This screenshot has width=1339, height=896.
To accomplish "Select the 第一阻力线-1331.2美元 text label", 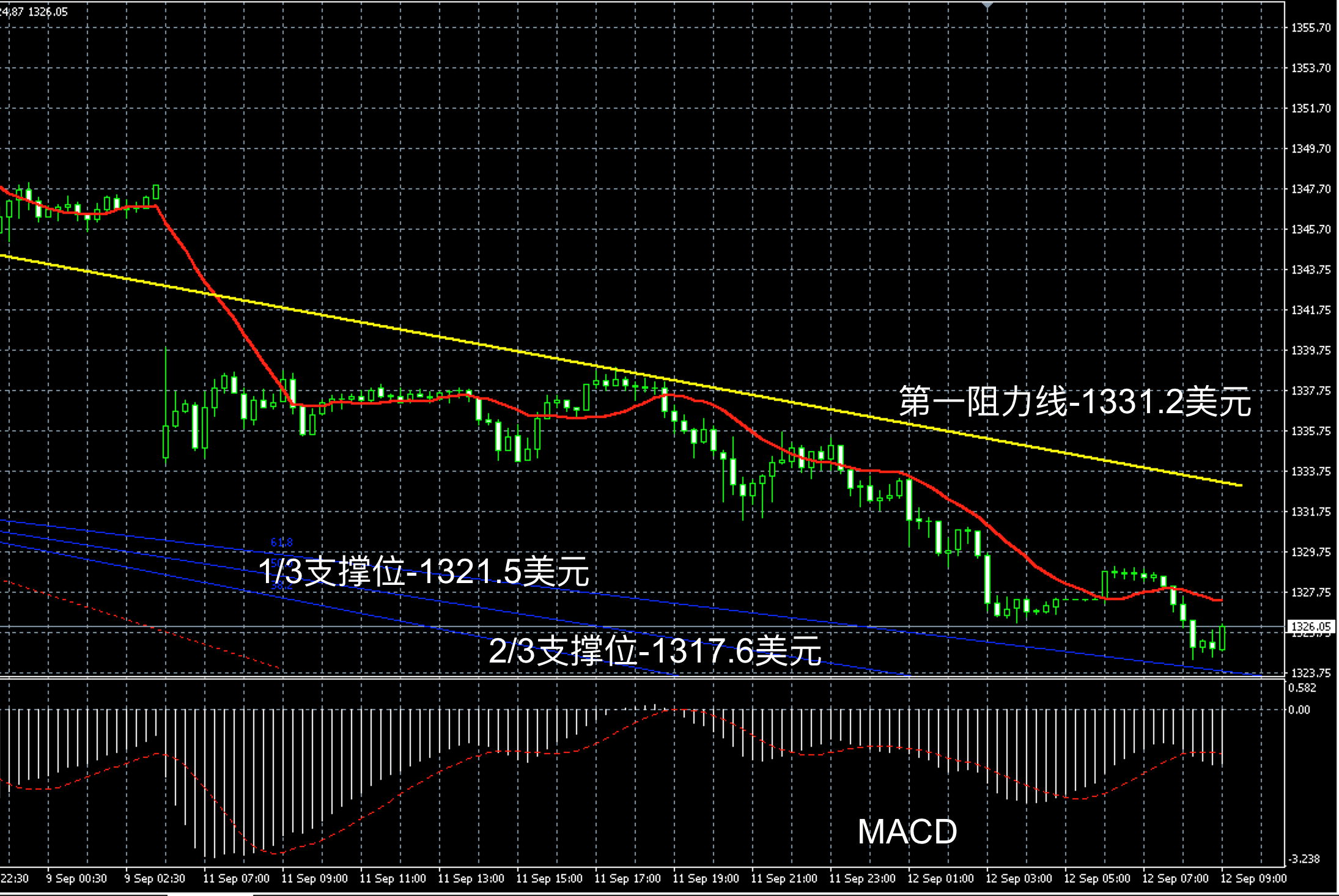I will pos(1075,402).
